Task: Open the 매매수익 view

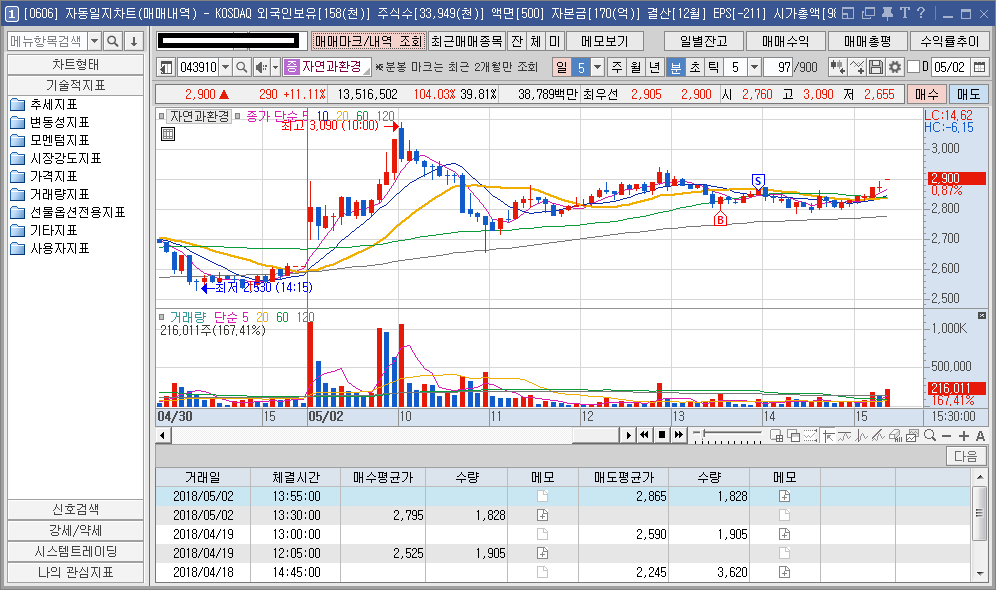Action: [x=786, y=41]
